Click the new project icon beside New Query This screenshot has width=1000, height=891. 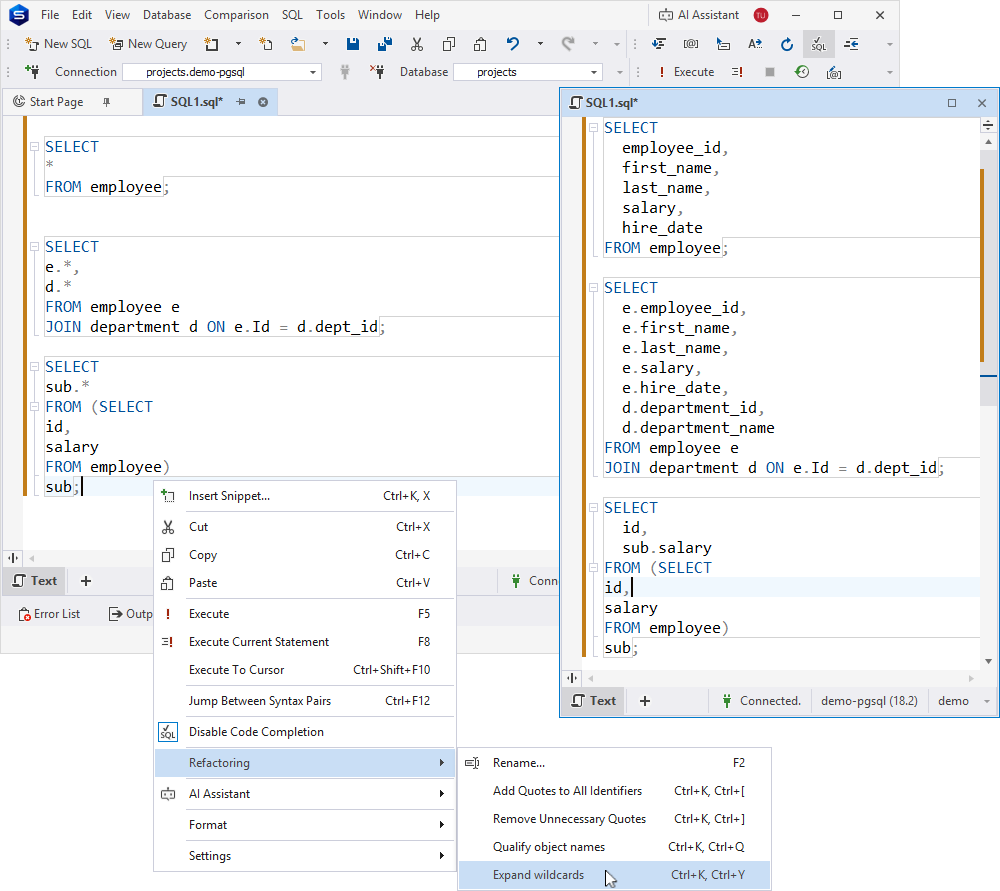pos(211,44)
